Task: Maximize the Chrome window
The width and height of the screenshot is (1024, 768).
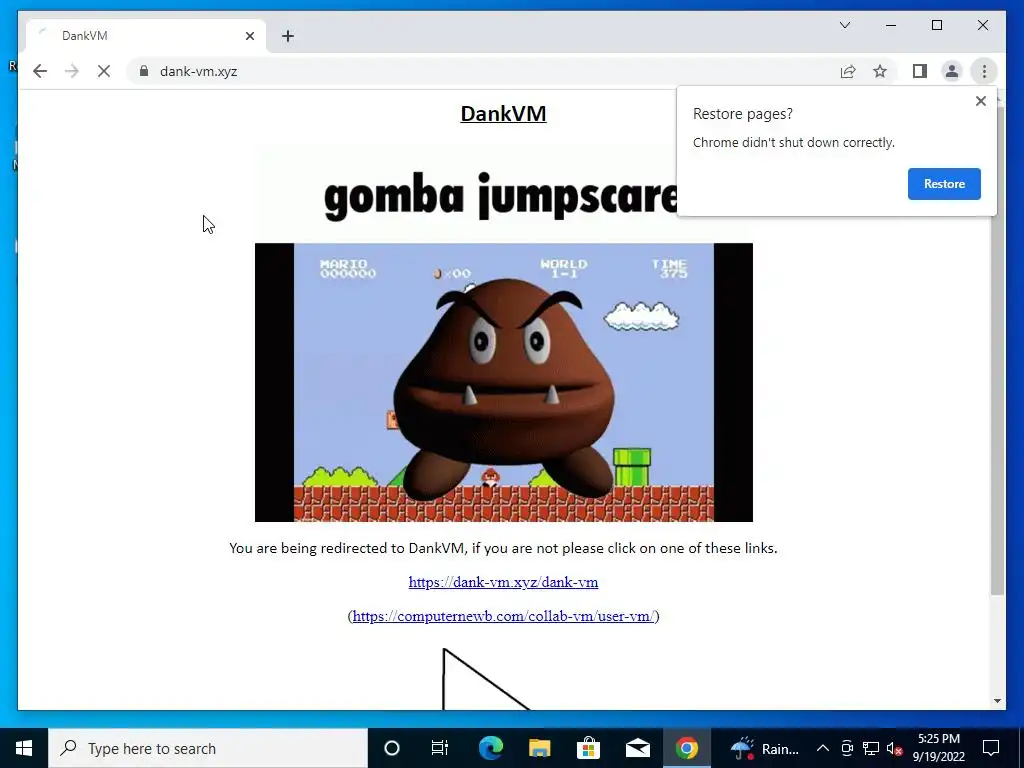Action: click(x=936, y=25)
